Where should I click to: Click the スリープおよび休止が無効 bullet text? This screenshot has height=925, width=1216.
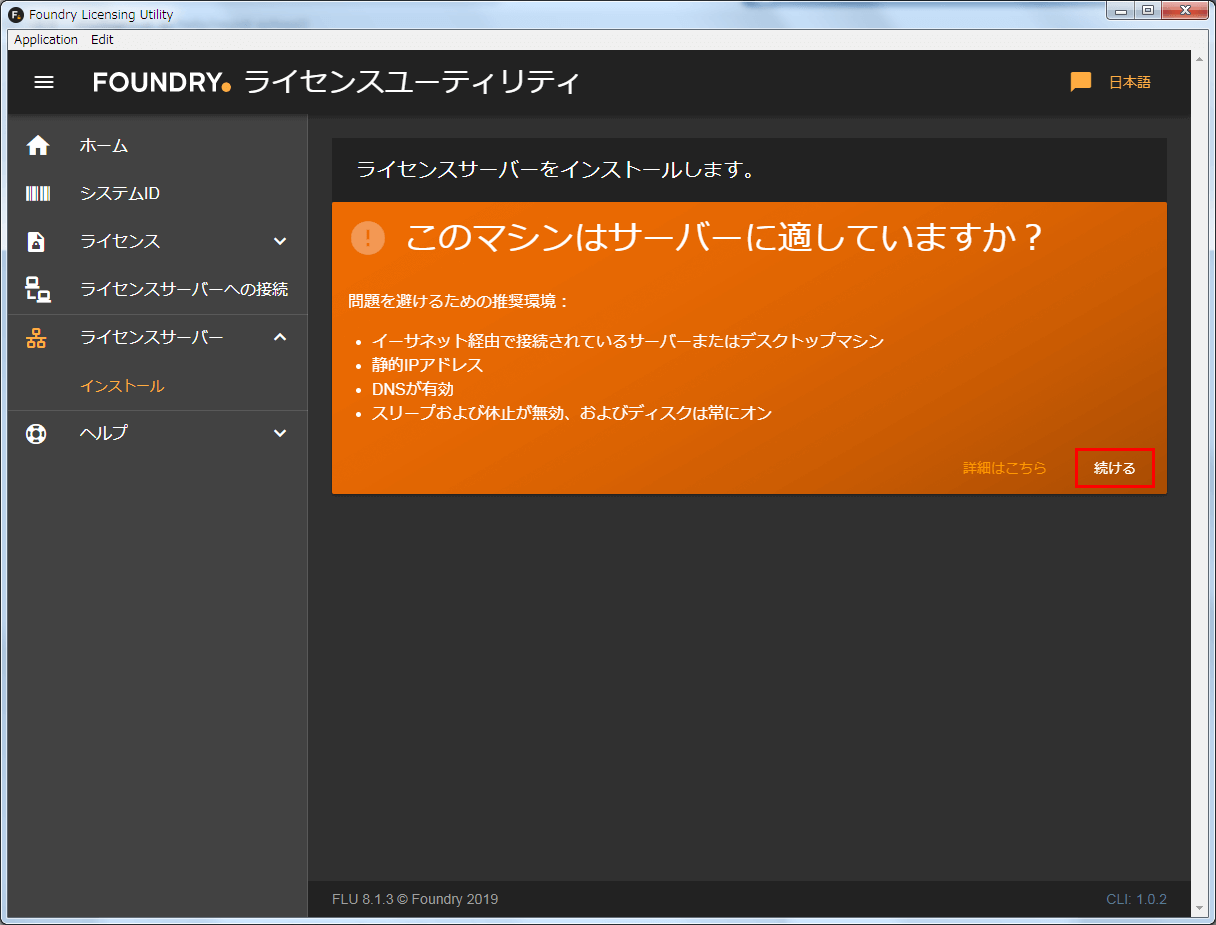(572, 413)
